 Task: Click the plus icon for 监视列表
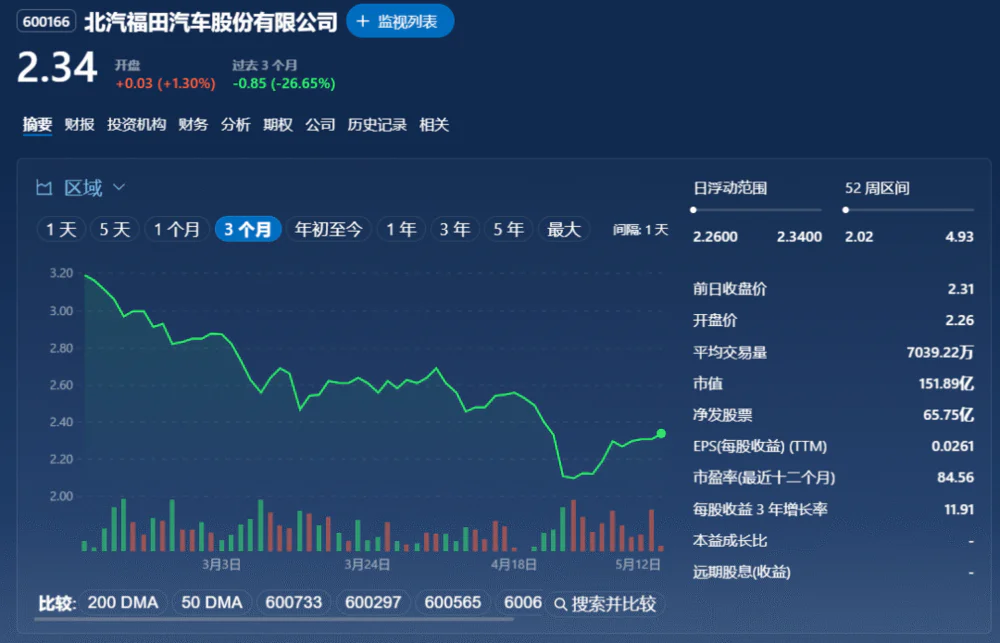click(363, 21)
